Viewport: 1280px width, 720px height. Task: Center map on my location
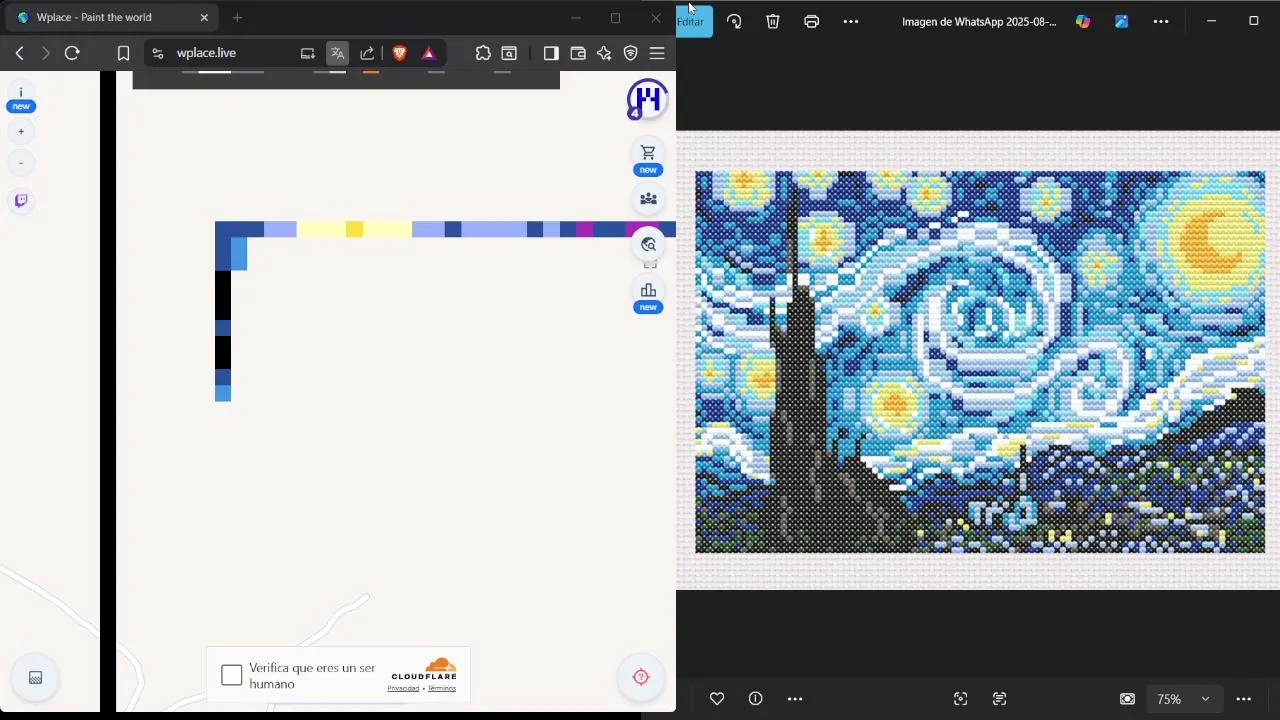642,677
